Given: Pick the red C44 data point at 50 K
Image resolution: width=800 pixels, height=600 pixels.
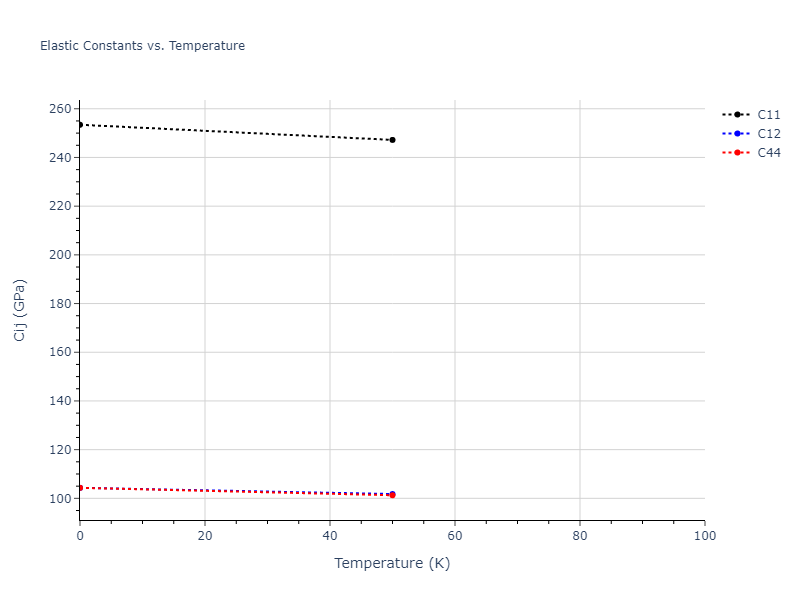Looking at the screenshot, I should click(392, 495).
